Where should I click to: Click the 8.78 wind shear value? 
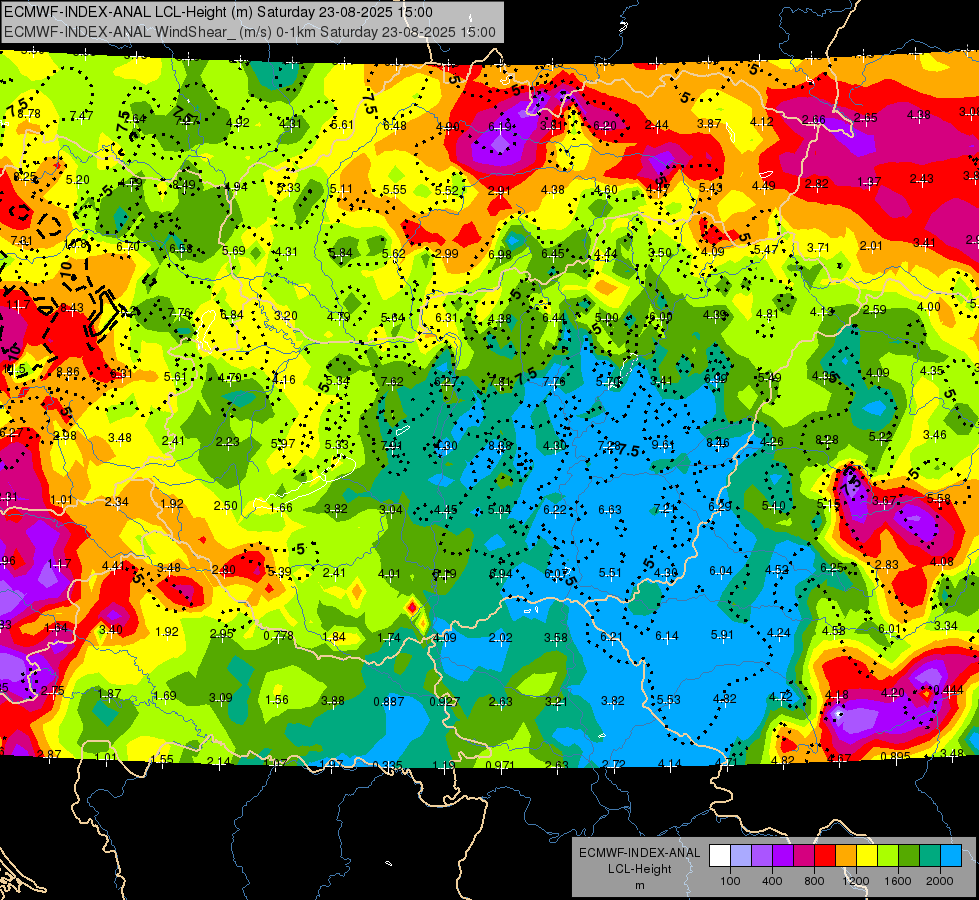click(29, 114)
